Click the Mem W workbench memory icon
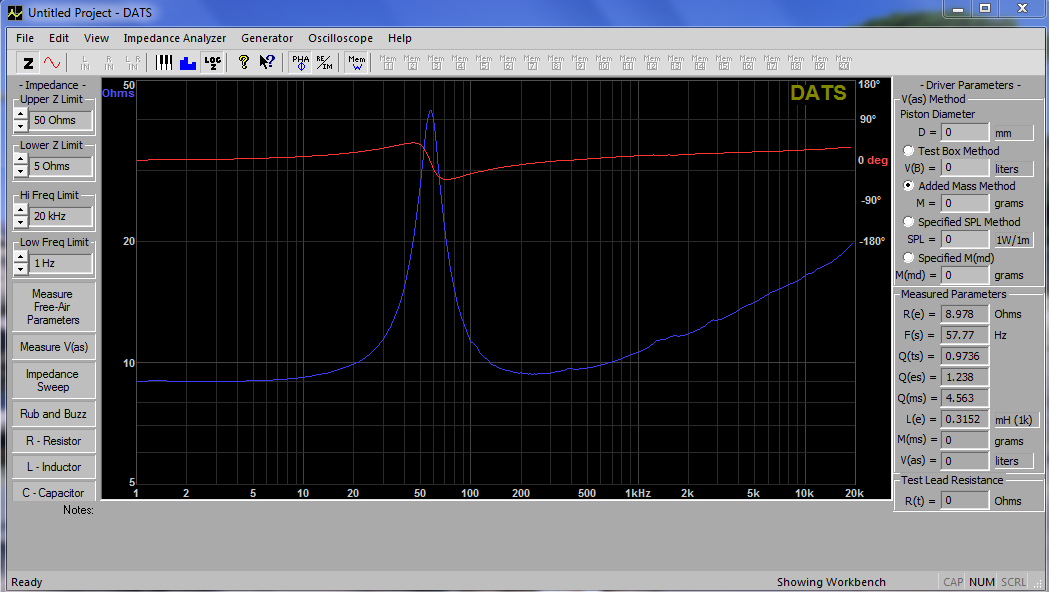 coord(357,63)
